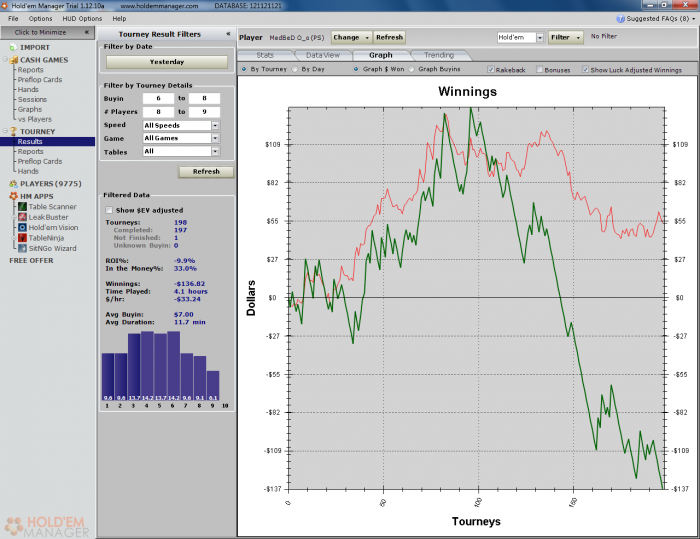Launch TableNinja from the sidebar
Screen dimensions: 700x539
point(46,238)
